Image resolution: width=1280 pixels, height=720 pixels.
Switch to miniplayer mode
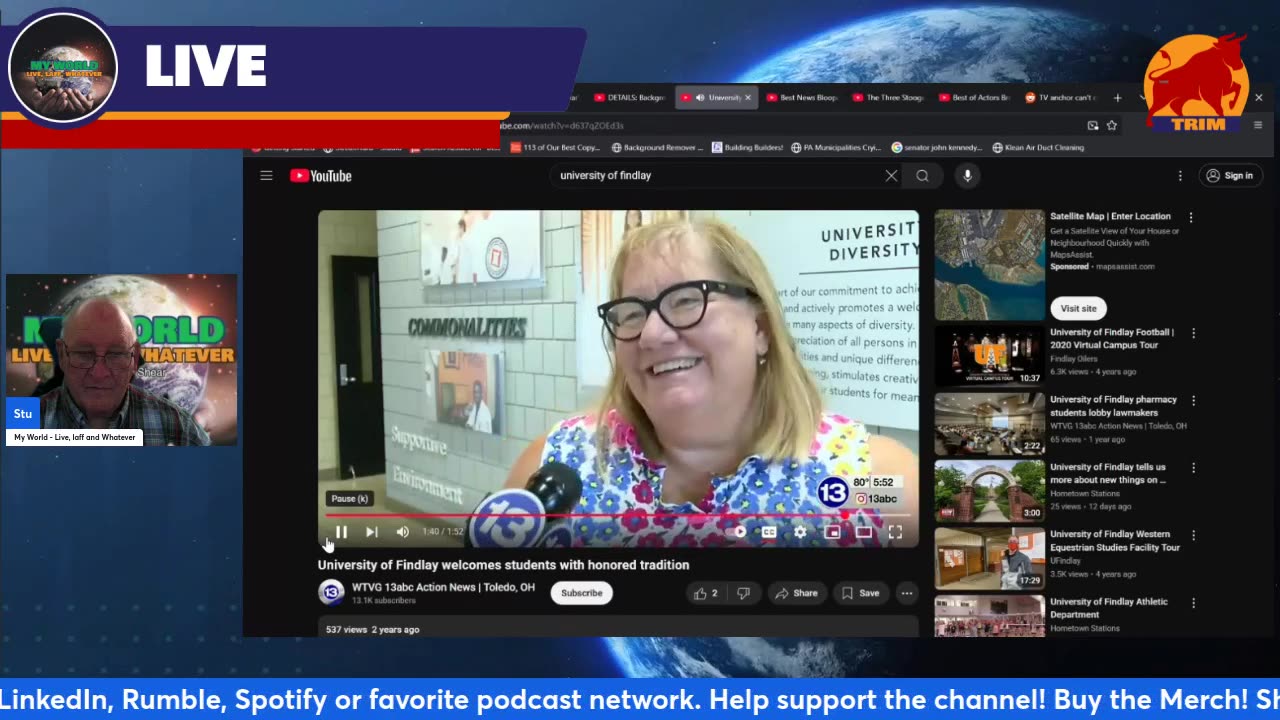point(832,532)
